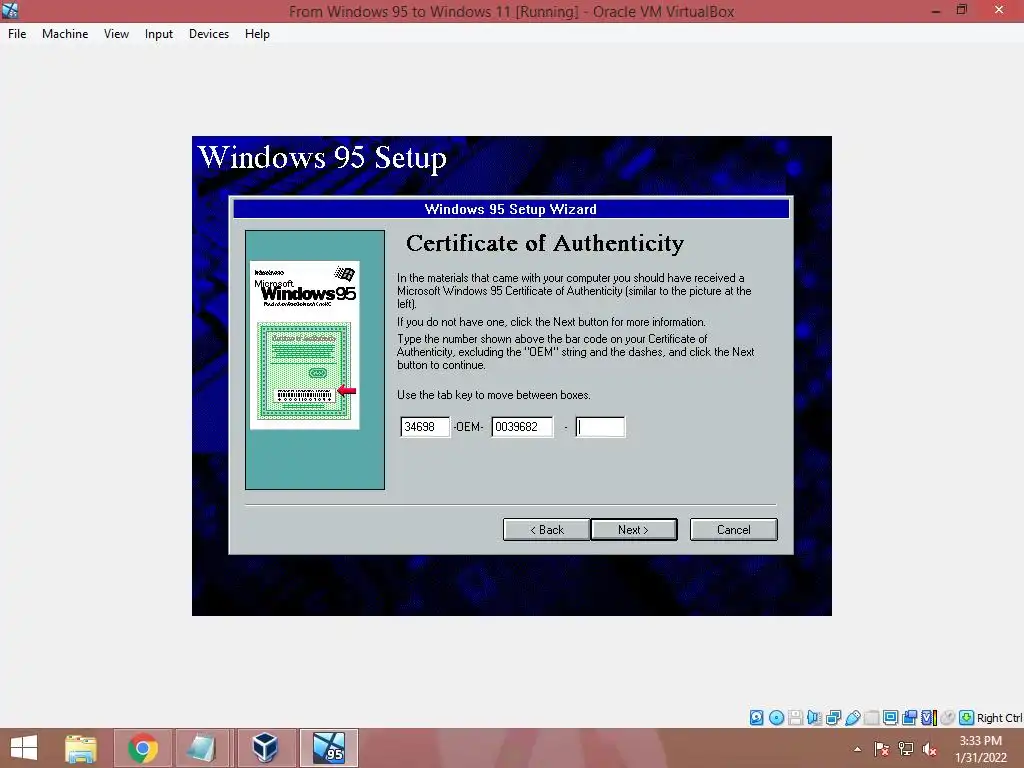This screenshot has height=768, width=1024.
Task: Focus the empty third product key box
Action: (600, 426)
